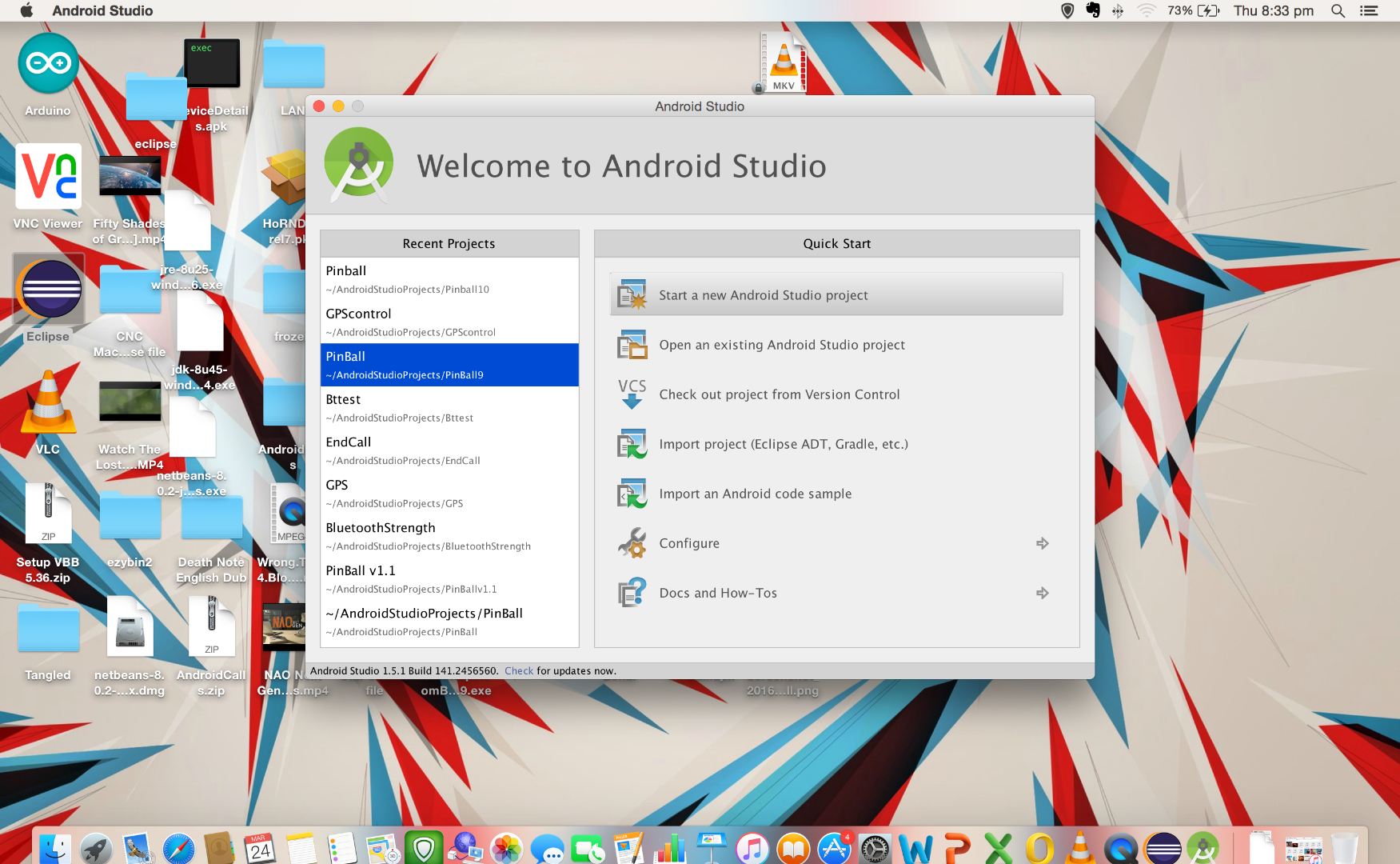1400x864 pixels.
Task: Expand the Configure submenu arrow
Action: point(1042,543)
